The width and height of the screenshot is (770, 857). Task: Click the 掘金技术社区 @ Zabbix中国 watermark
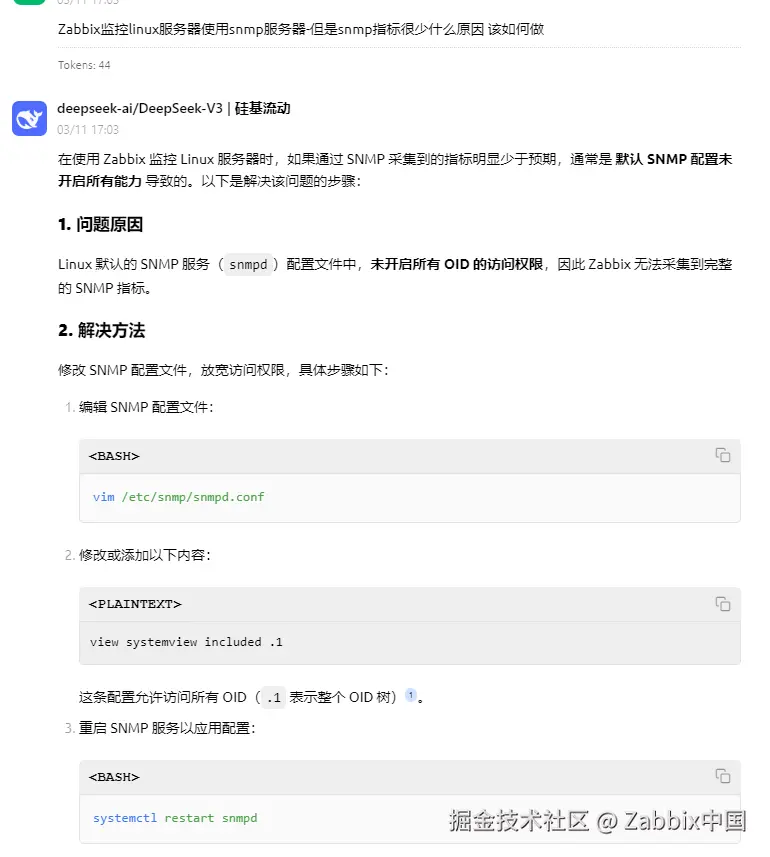[597, 821]
